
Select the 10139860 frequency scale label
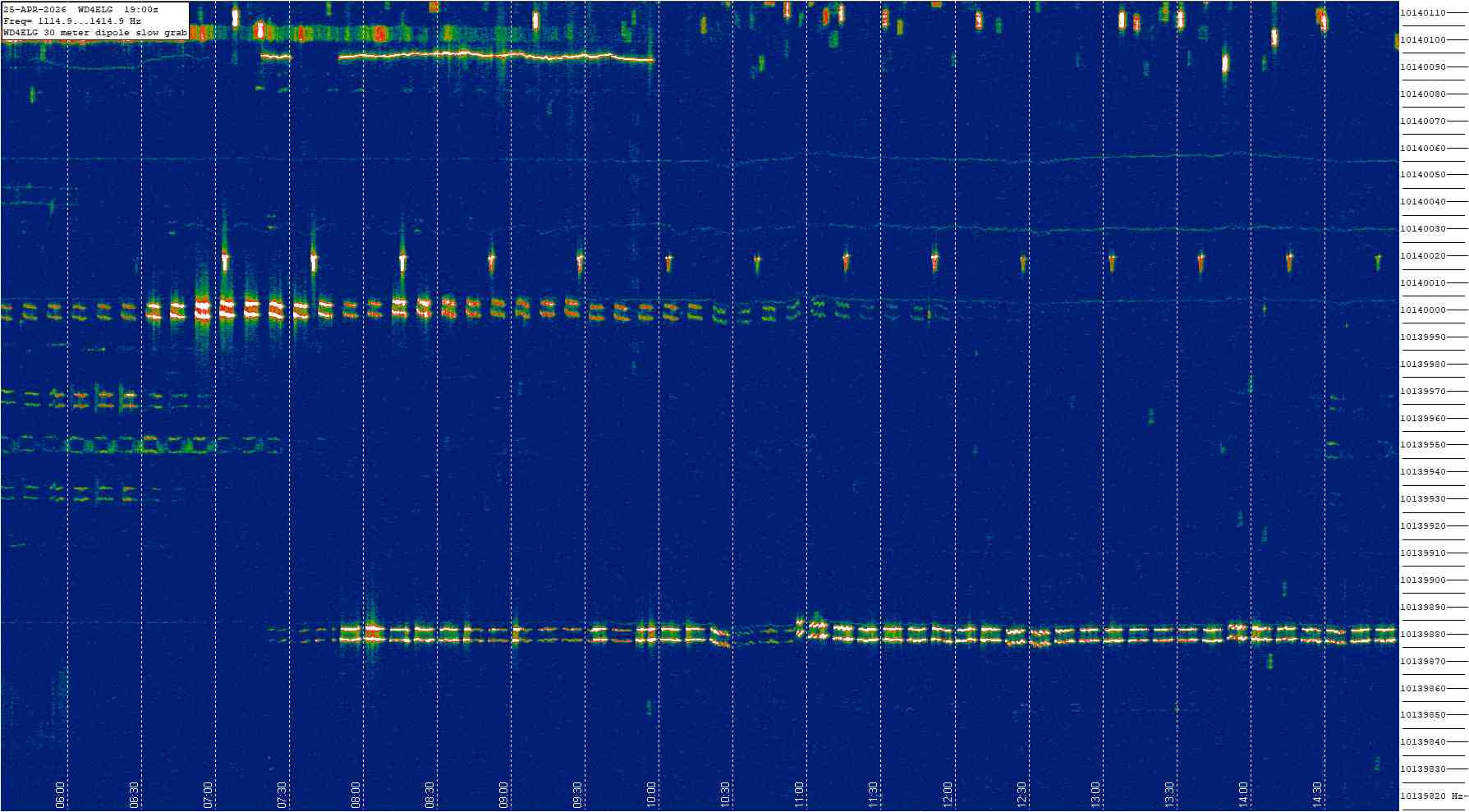click(x=1423, y=689)
